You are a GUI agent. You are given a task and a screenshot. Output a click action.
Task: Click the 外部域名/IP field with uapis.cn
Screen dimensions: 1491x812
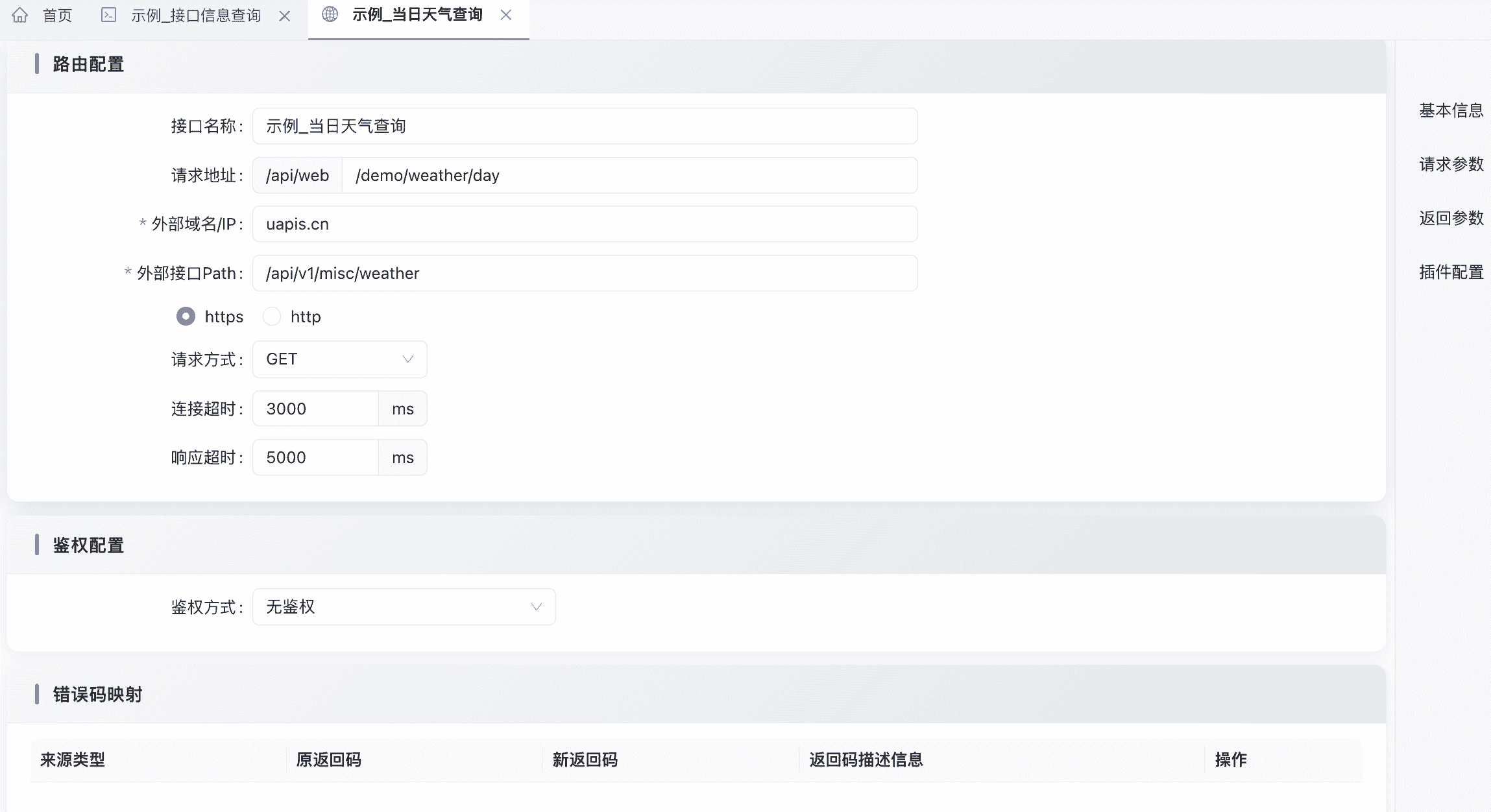coord(585,224)
